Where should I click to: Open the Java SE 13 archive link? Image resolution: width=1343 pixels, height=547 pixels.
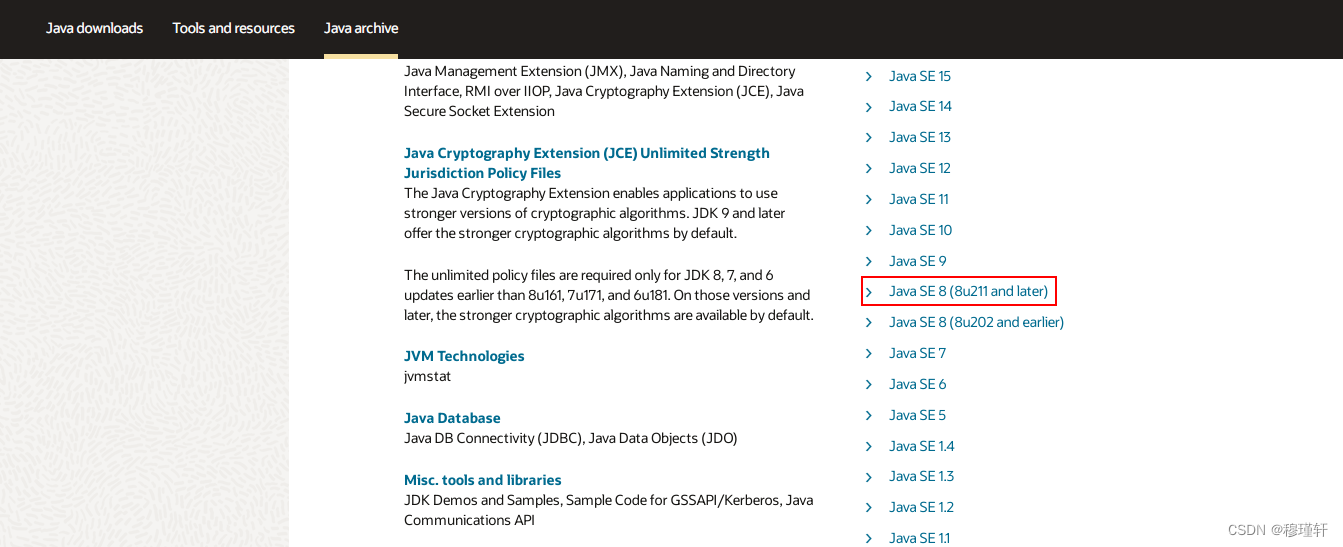tap(920, 137)
